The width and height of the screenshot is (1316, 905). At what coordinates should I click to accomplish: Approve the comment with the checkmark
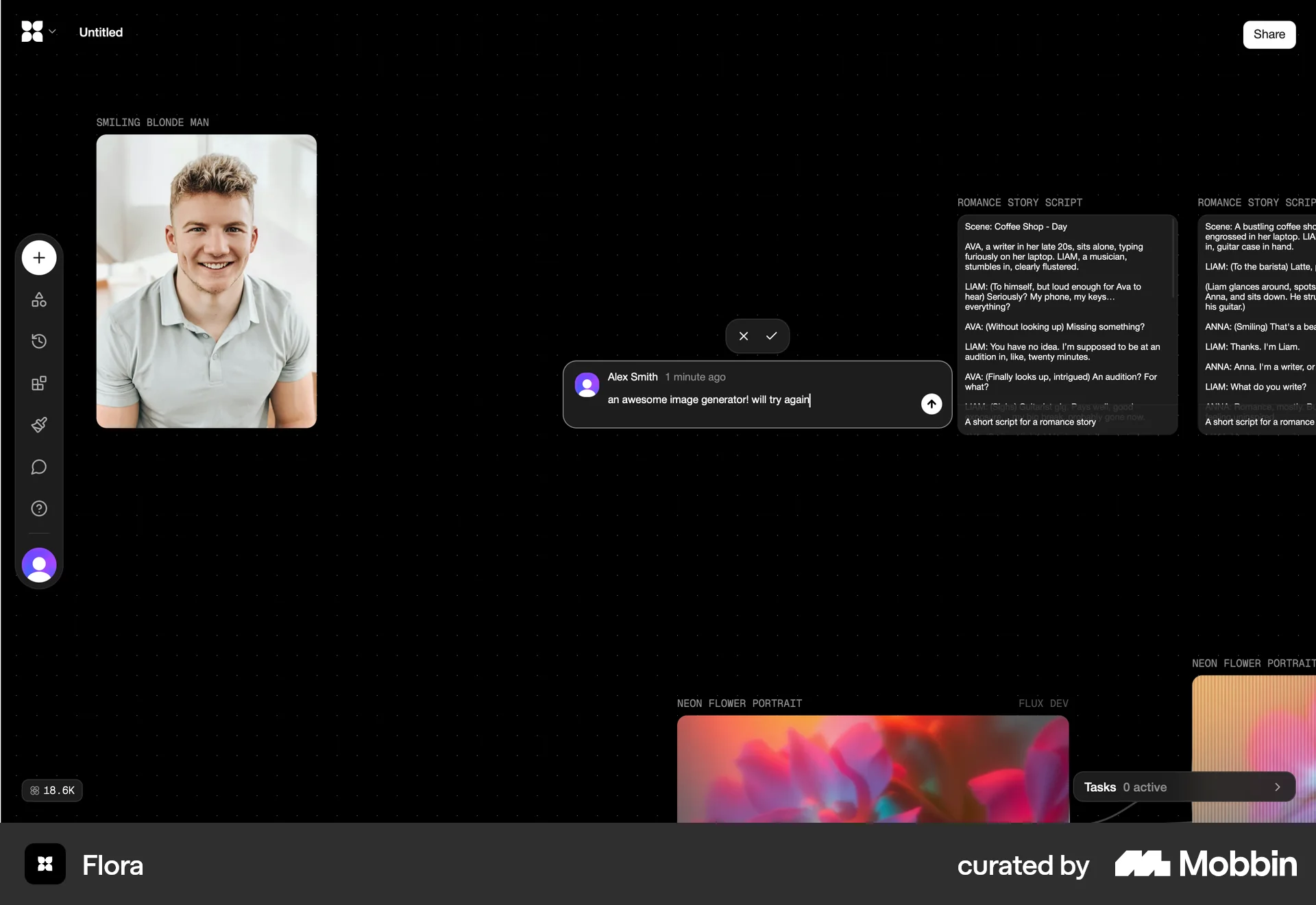click(x=772, y=336)
